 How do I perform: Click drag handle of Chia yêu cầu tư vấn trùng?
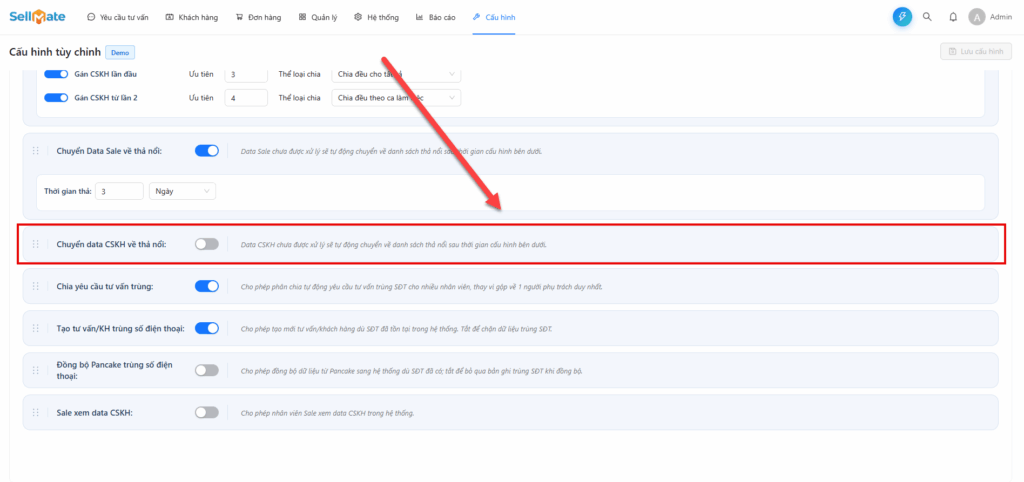[x=36, y=286]
